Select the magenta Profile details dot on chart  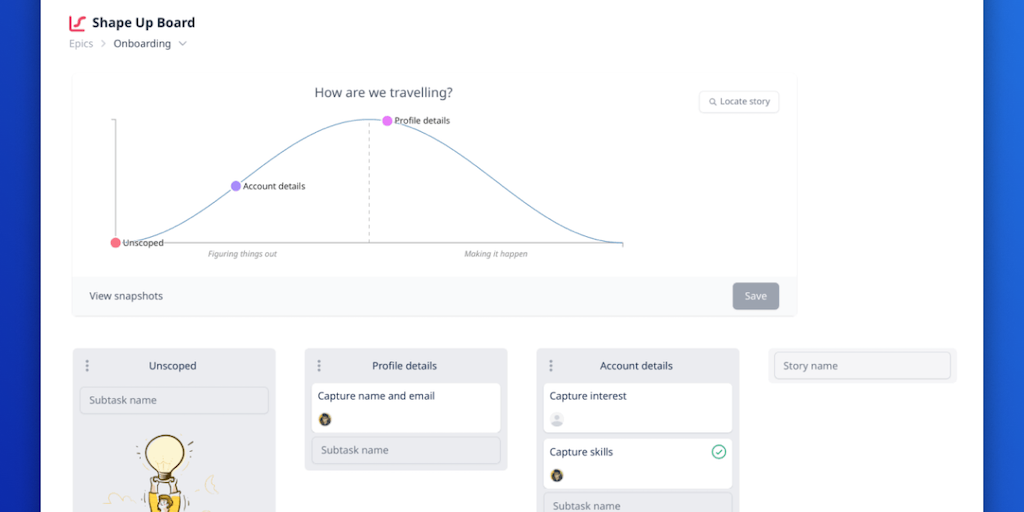[x=388, y=121]
